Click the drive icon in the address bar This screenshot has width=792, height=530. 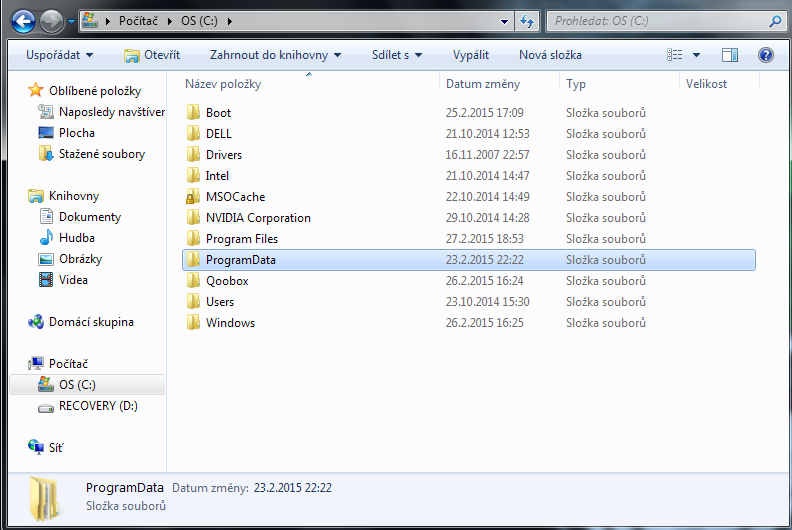click(x=90, y=21)
